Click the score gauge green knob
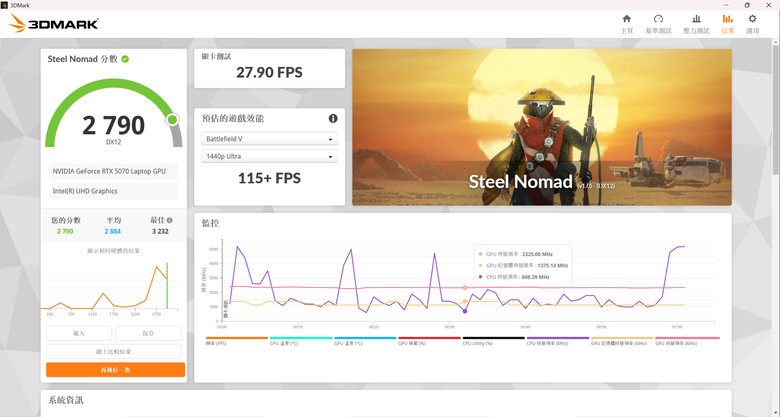Image resolution: width=780 pixels, height=417 pixels. [x=173, y=119]
